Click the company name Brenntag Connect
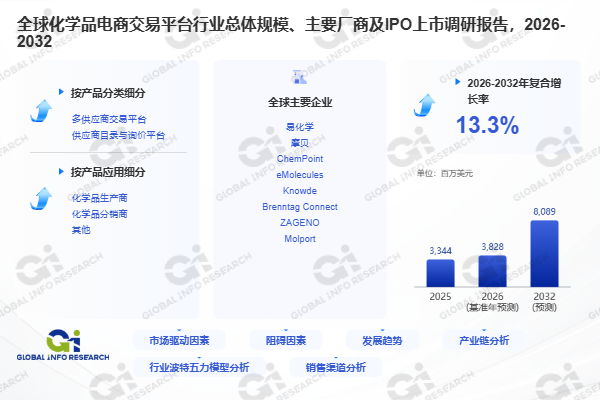The height and width of the screenshot is (400, 600). pyautogui.click(x=300, y=207)
